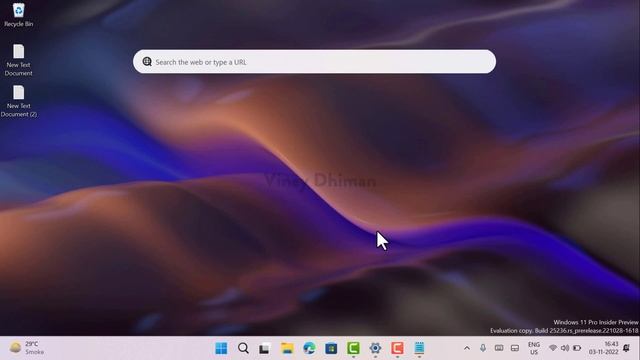The height and width of the screenshot is (360, 640).
Task: Click the battery tray icon
Action: (x=577, y=348)
